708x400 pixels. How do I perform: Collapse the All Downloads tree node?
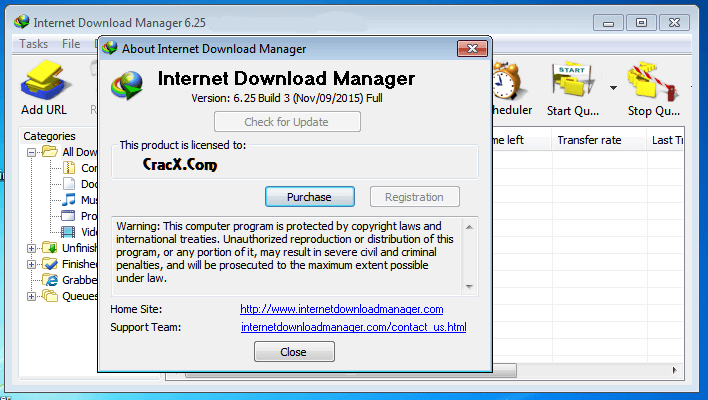[31, 152]
